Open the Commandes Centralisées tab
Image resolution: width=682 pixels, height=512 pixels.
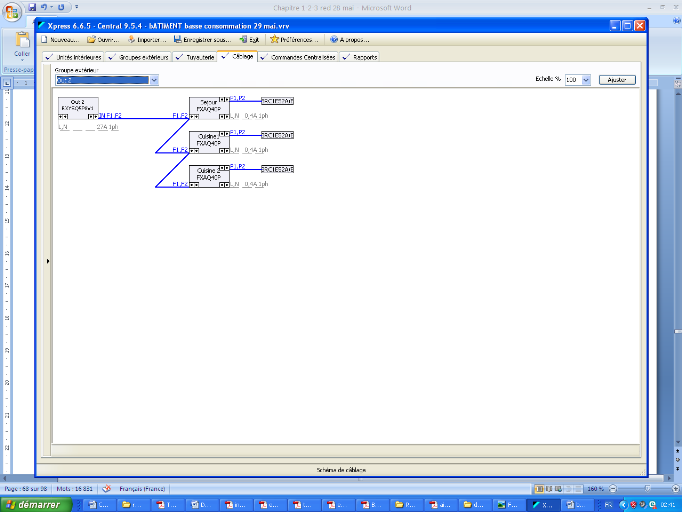click(302, 57)
